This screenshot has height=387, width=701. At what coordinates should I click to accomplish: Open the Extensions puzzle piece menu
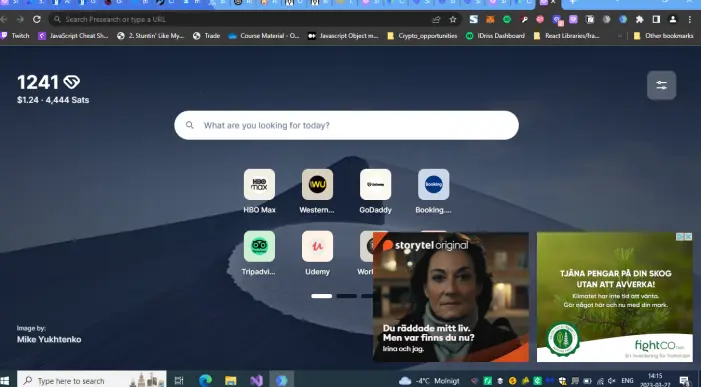tap(640, 19)
